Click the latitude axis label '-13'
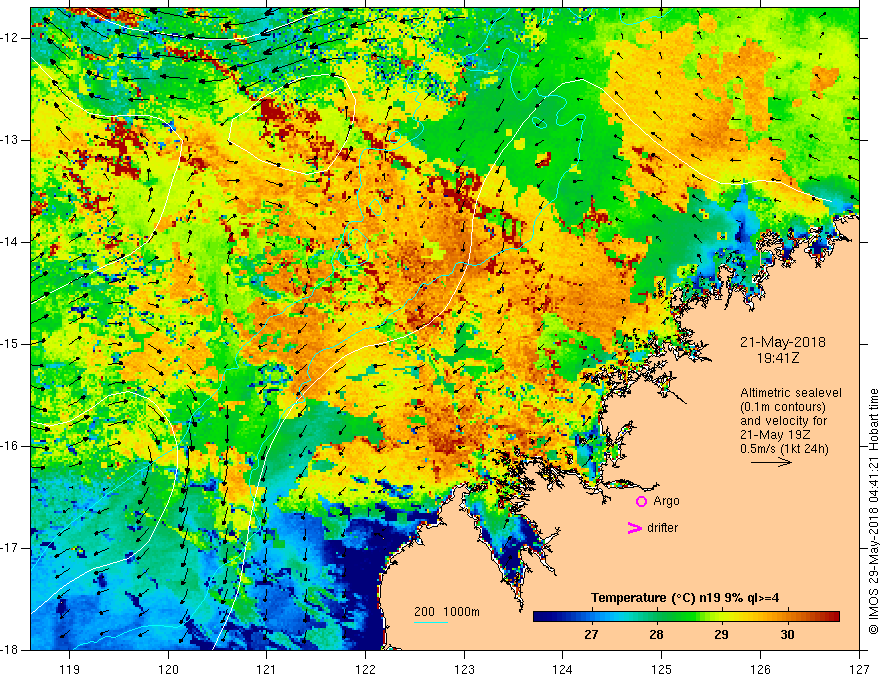880x680 pixels. point(10,140)
